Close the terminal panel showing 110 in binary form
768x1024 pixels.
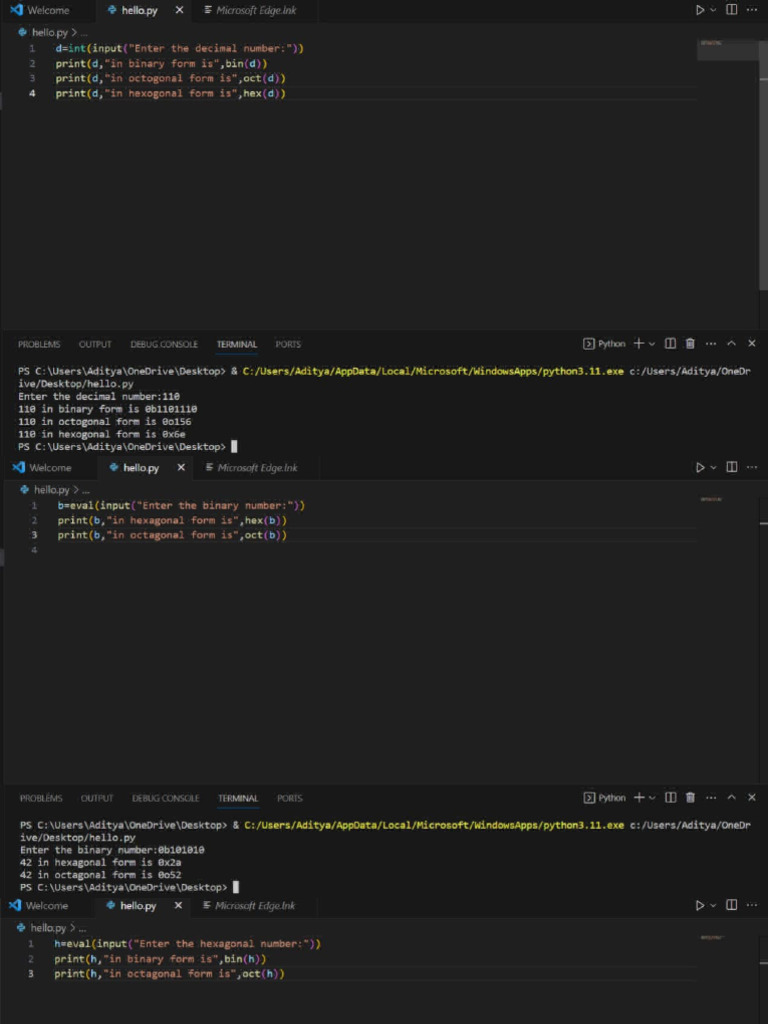tap(752, 344)
